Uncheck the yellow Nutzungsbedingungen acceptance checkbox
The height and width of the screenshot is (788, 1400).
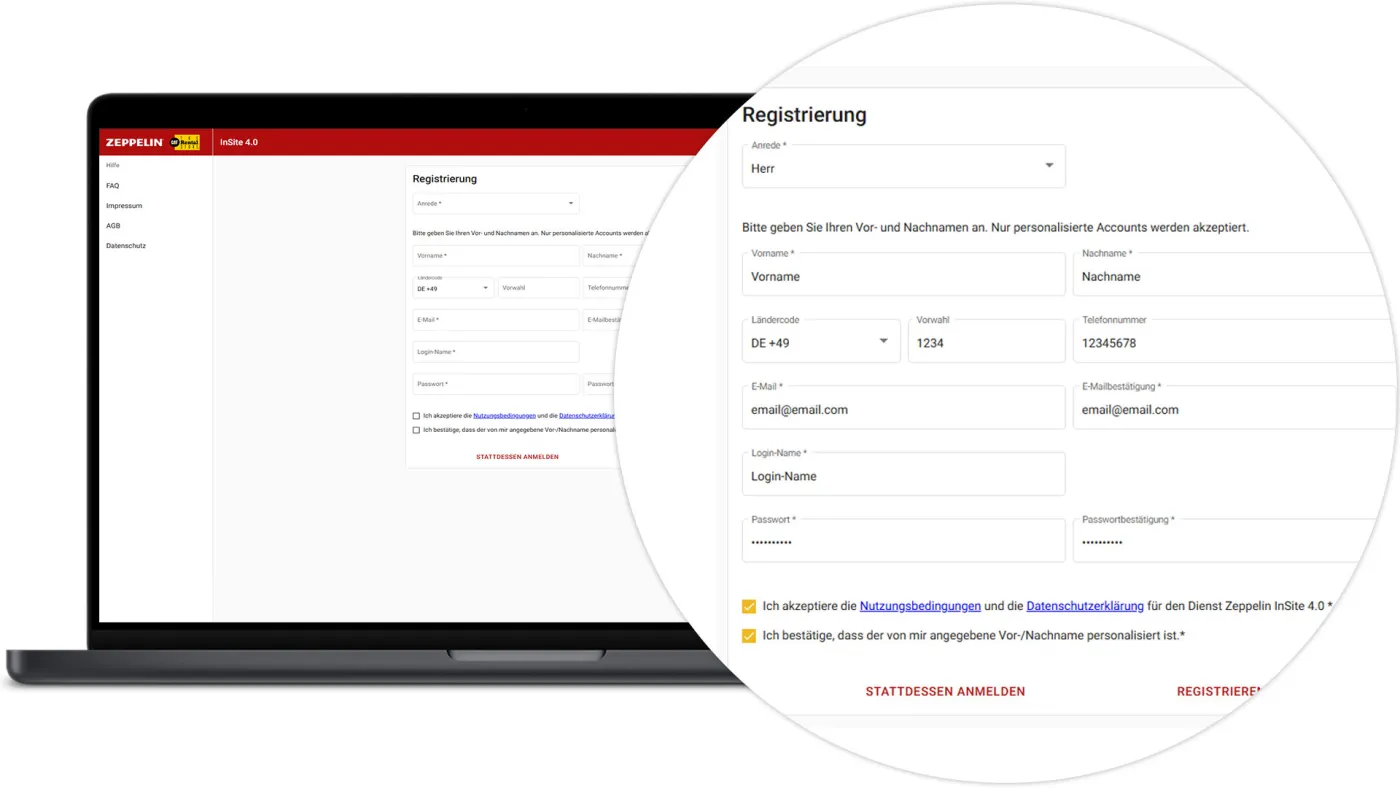[749, 606]
